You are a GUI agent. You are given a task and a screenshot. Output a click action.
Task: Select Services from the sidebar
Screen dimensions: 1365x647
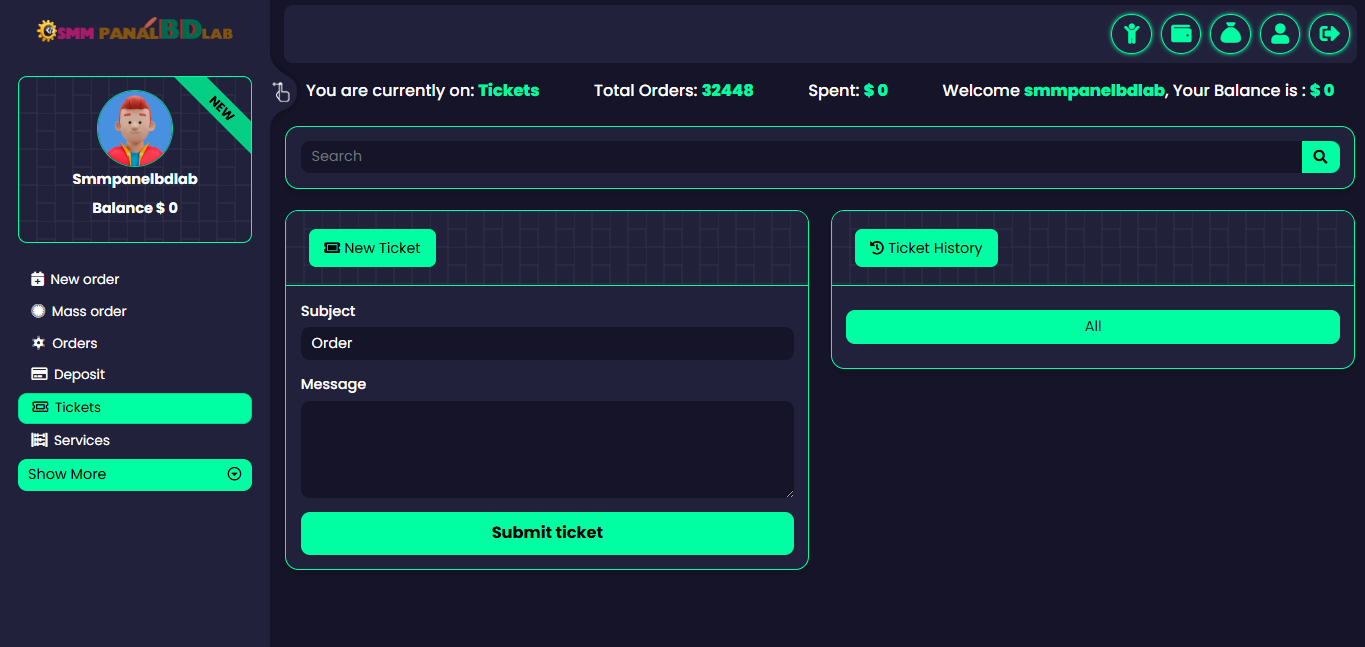click(x=81, y=440)
